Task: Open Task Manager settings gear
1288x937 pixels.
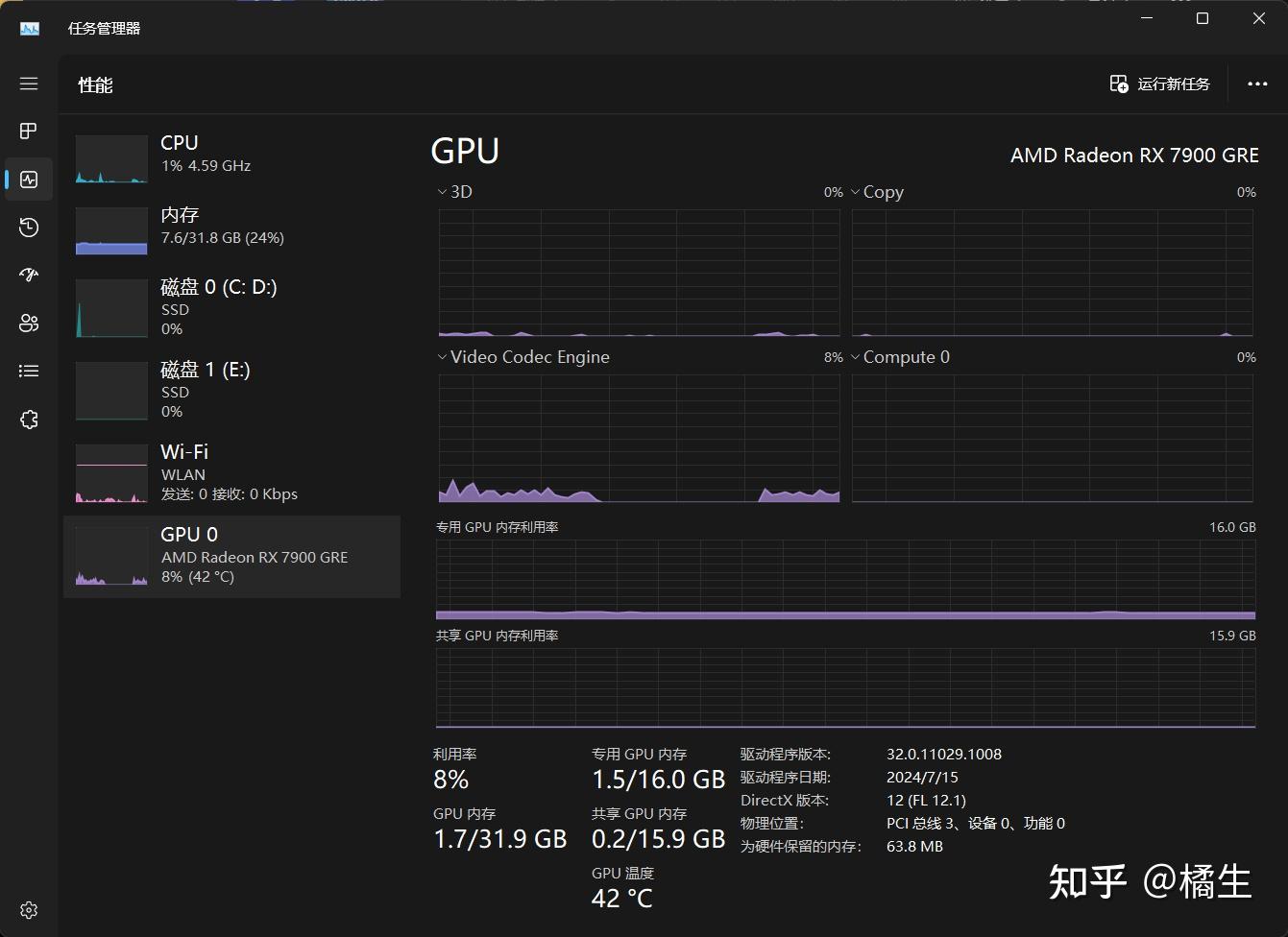Action: (x=29, y=909)
